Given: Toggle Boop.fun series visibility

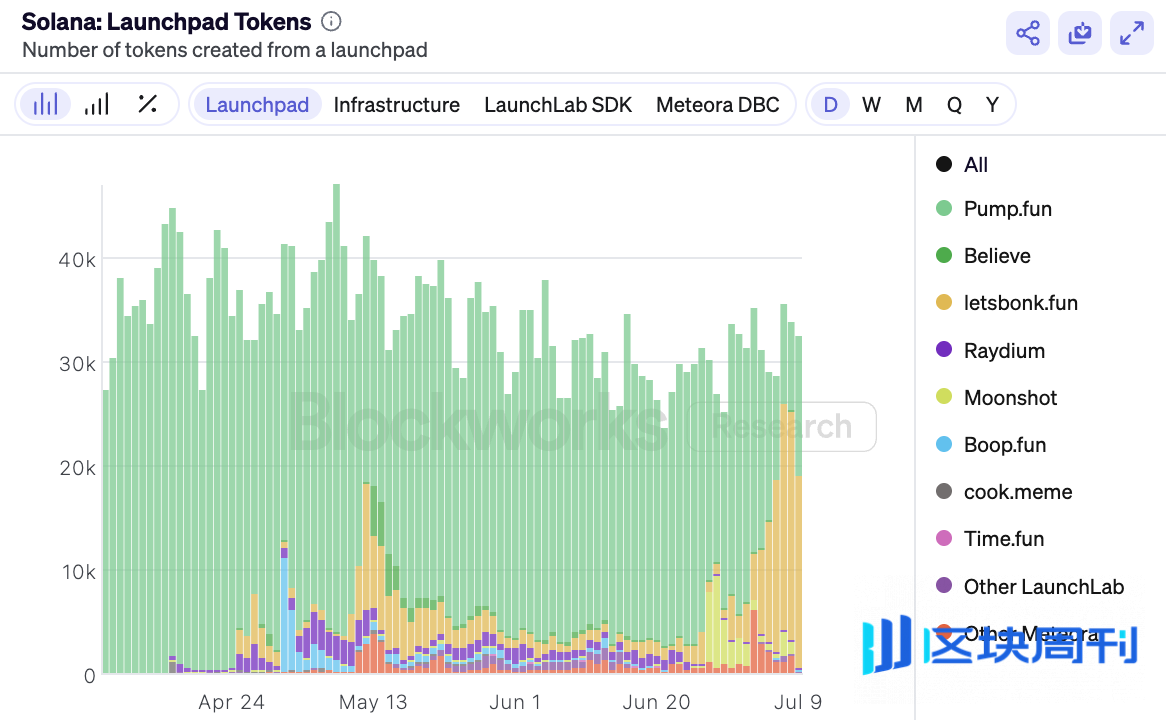Looking at the screenshot, I should tap(991, 445).
